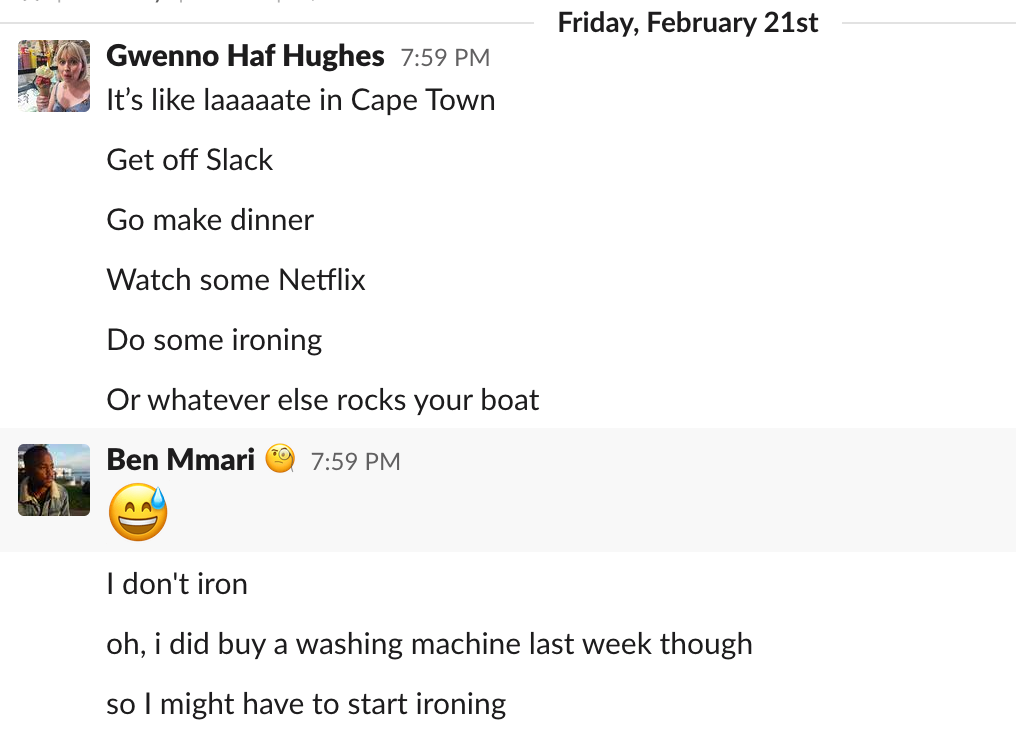
Task: Click the ice cream in Gwenno's avatar
Action: tap(43, 81)
